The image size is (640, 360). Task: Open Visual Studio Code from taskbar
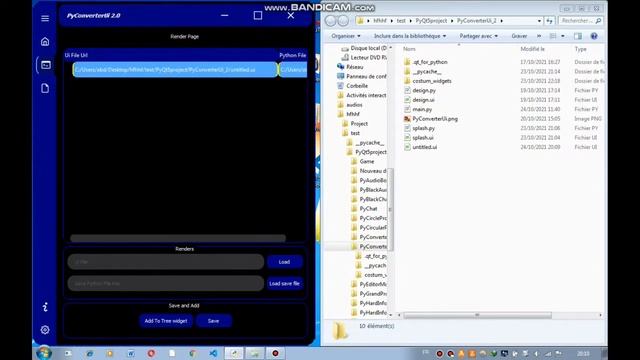(x=213, y=353)
